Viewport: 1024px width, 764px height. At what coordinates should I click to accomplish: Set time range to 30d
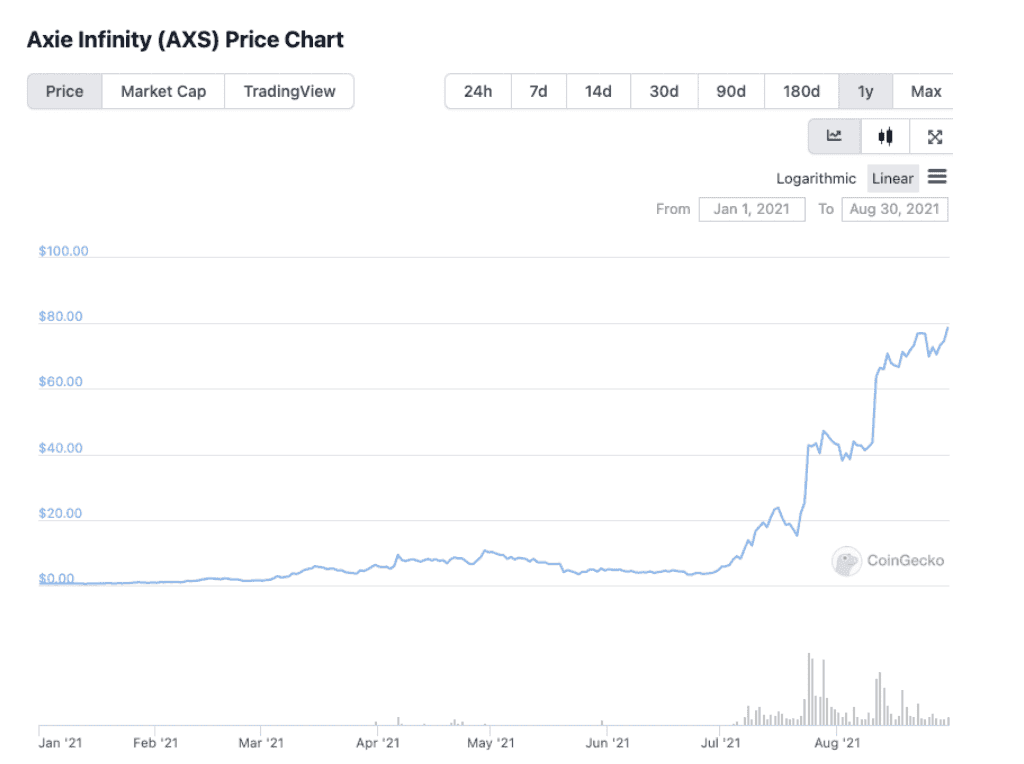pyautogui.click(x=664, y=91)
